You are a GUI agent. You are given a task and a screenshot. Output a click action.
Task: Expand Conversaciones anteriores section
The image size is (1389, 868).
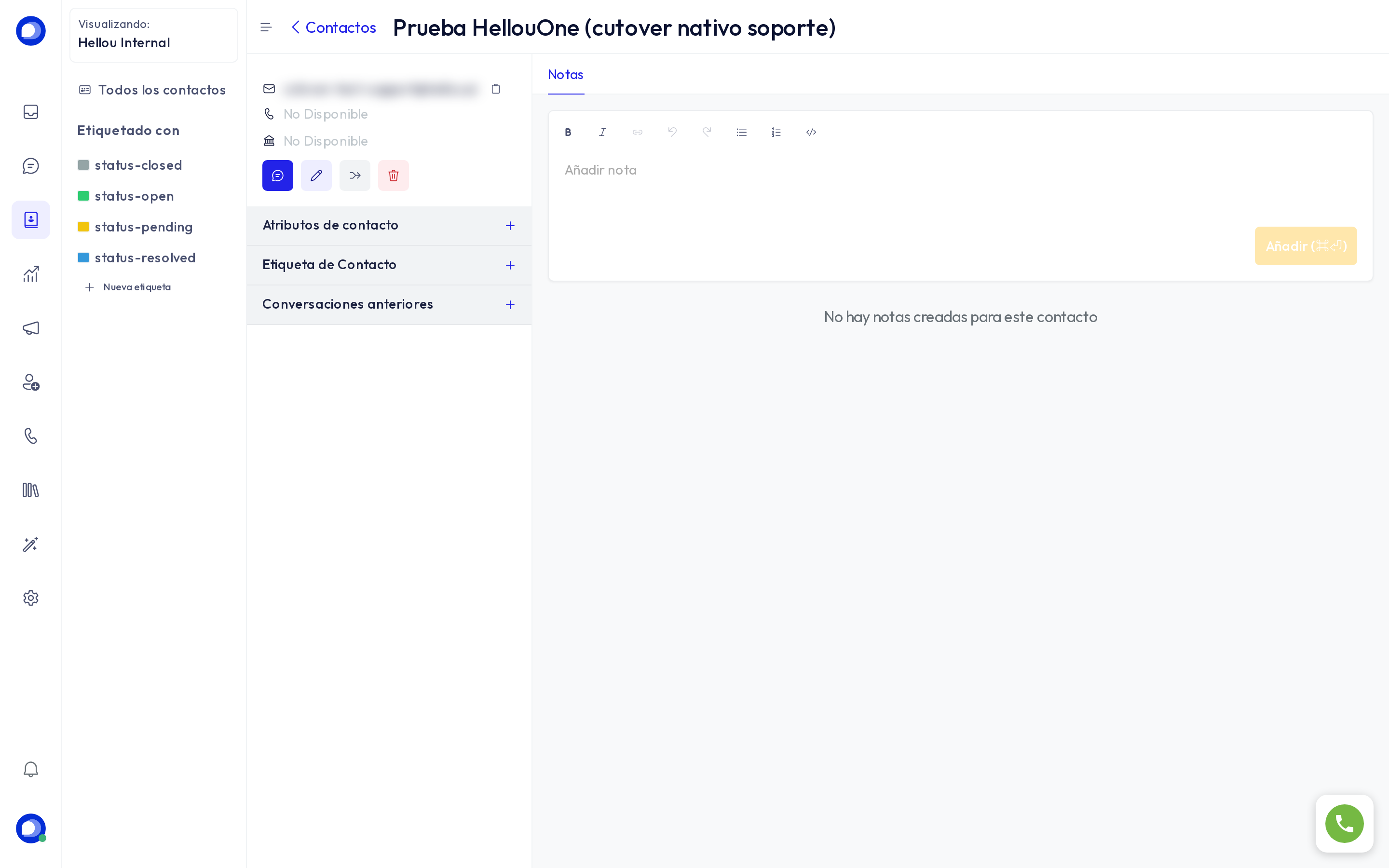point(389,305)
